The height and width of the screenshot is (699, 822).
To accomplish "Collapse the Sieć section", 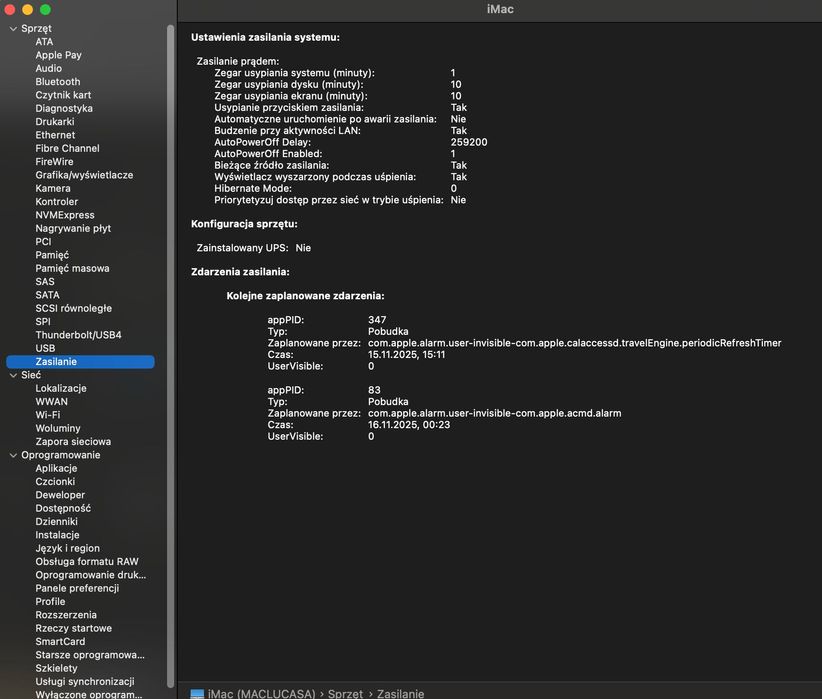I will (12, 375).
